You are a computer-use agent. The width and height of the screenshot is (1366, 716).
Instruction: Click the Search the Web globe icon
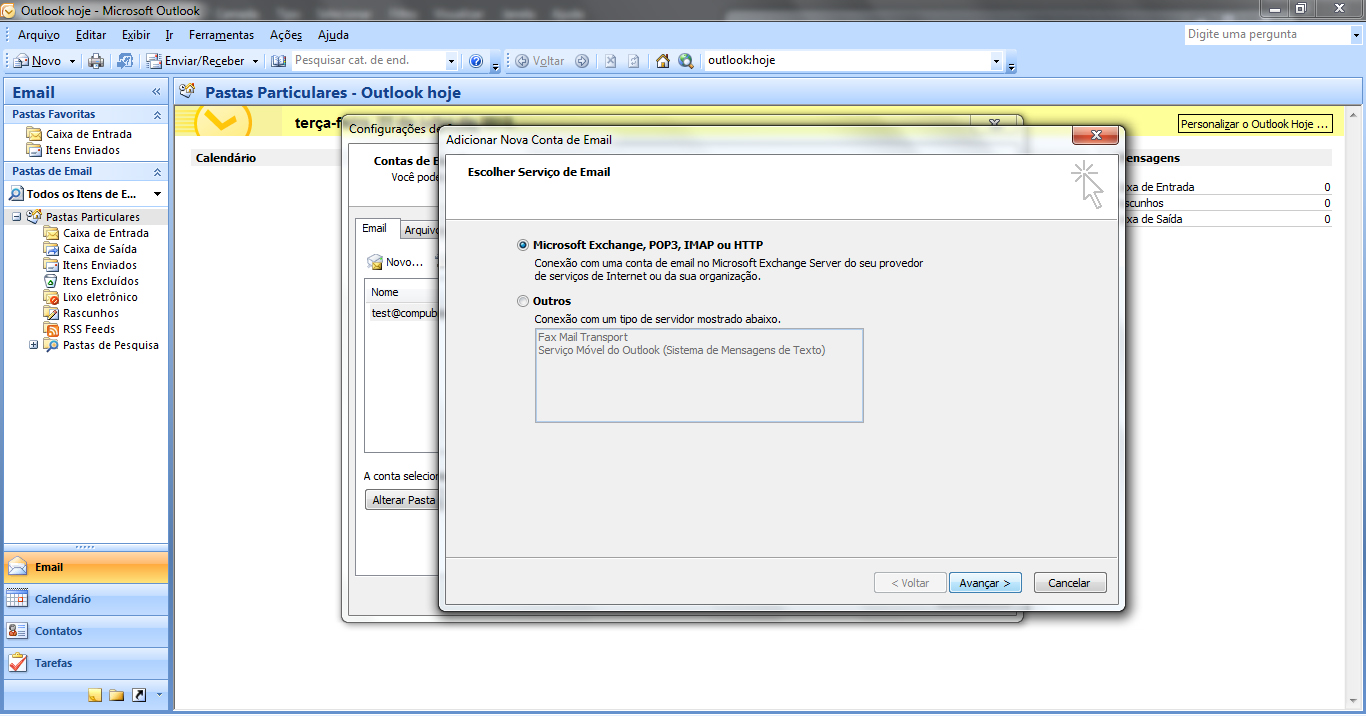pyautogui.click(x=686, y=61)
